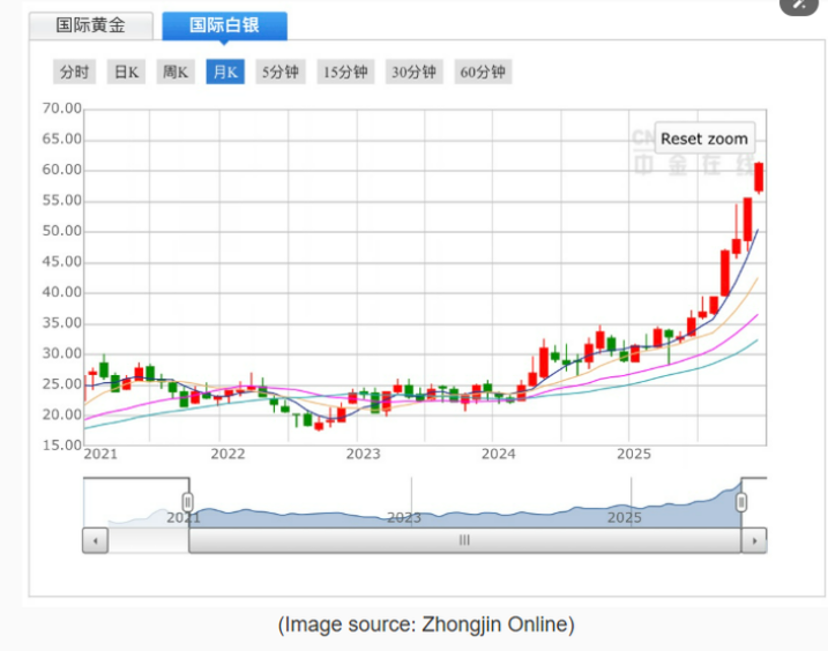Choose the 周K weekly interval
The height and width of the screenshot is (652, 828).
click(x=176, y=72)
